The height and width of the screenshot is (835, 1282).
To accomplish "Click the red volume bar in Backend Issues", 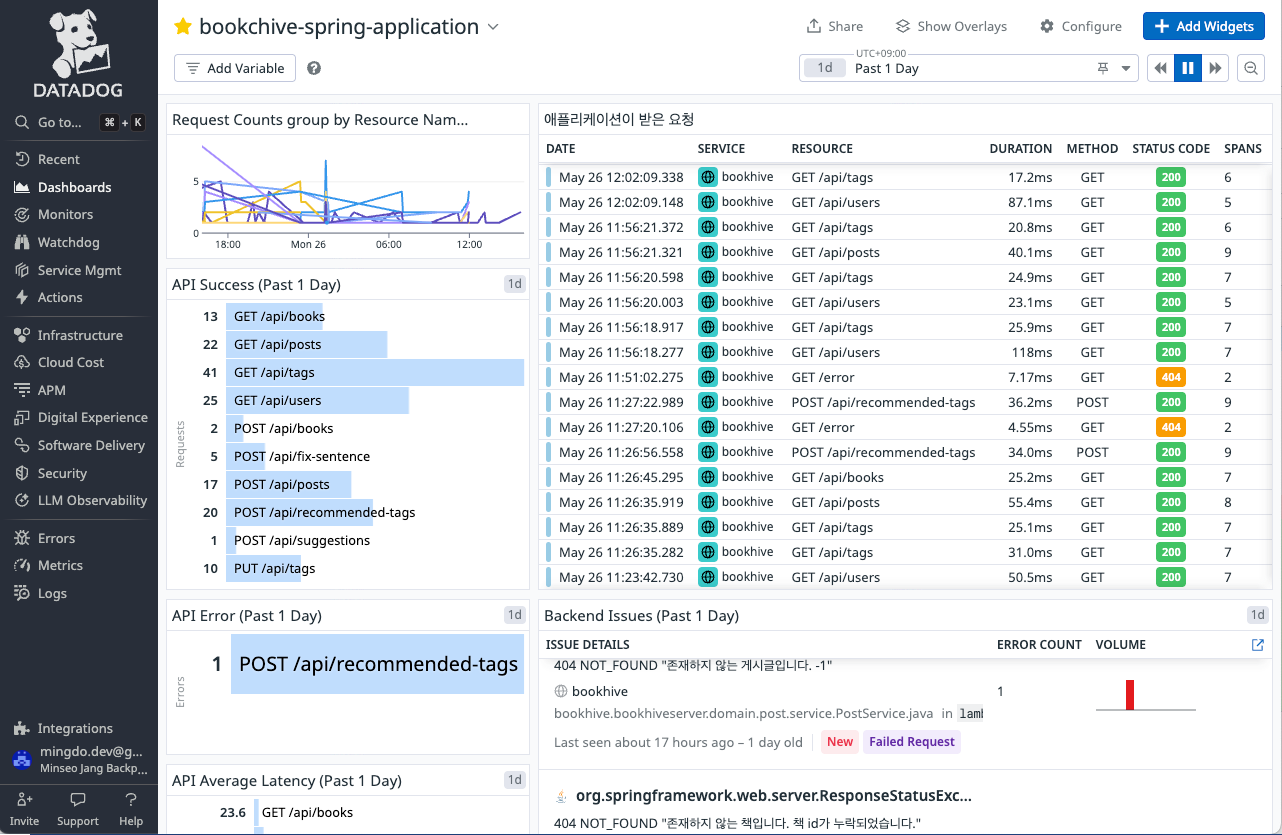I will 1131,694.
